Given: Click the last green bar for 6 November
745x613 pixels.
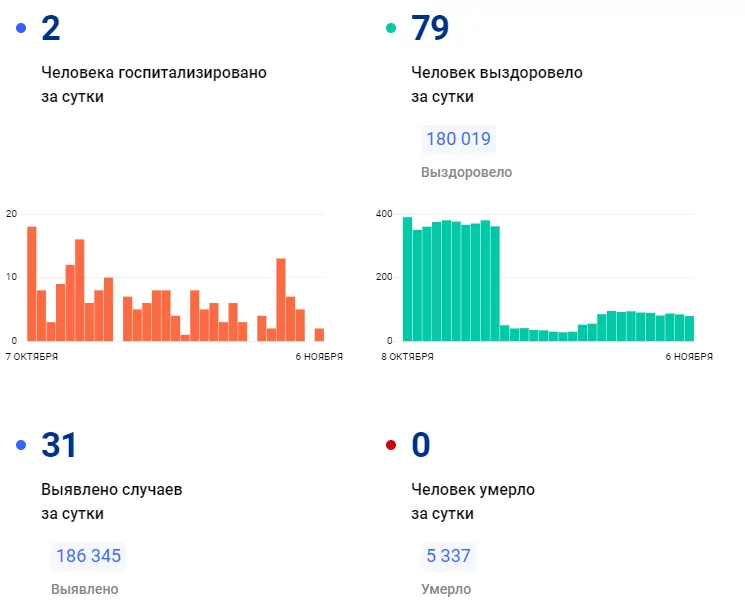Looking at the screenshot, I should (x=689, y=328).
